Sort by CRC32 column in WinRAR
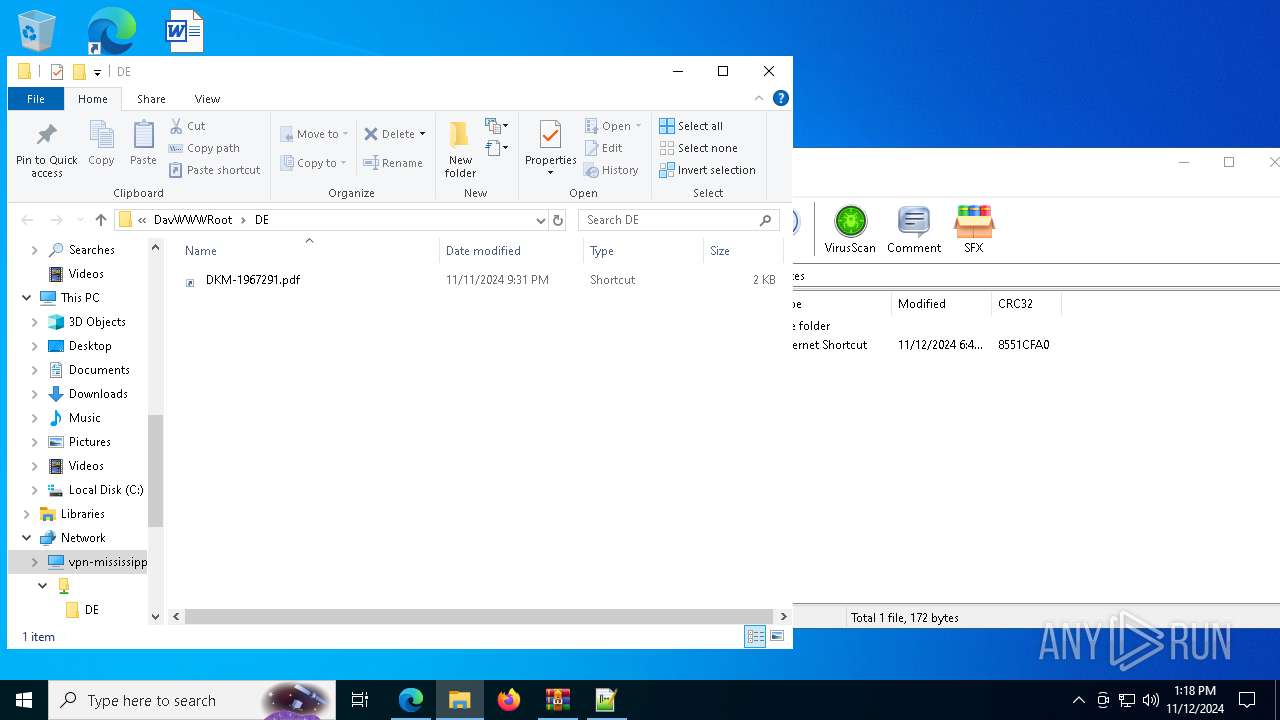This screenshot has height=720, width=1280. pyautogui.click(x=1026, y=304)
